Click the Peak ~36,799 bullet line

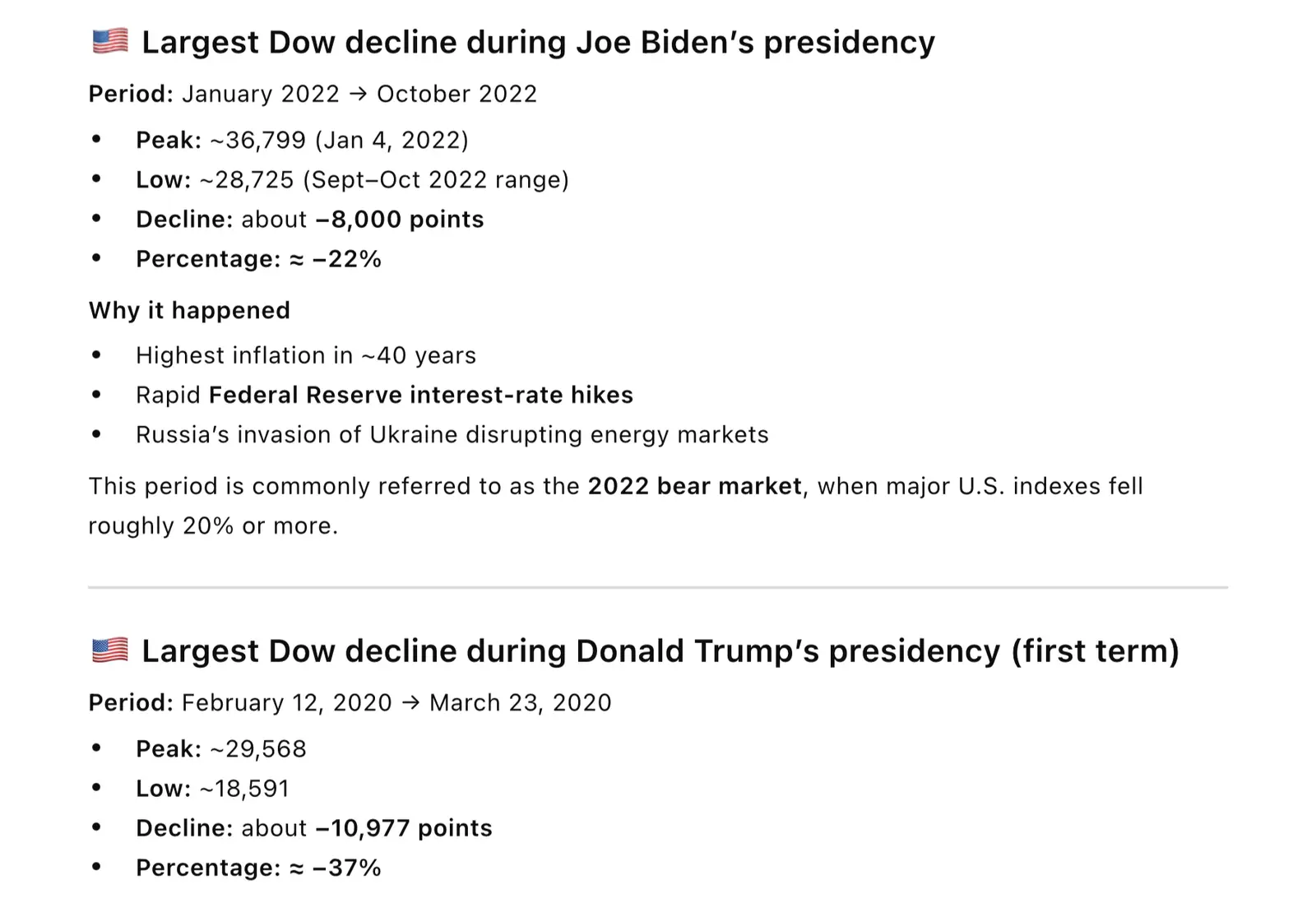pyautogui.click(x=302, y=141)
